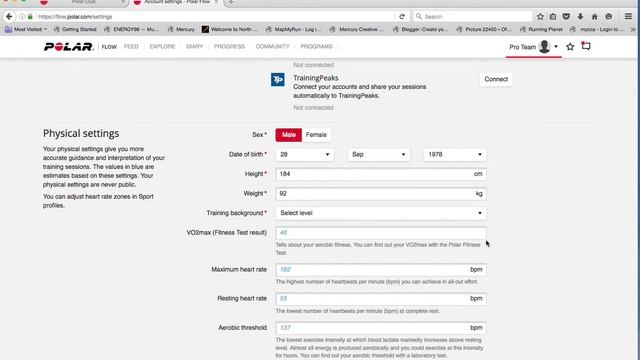Select Male sex option

coord(289,135)
